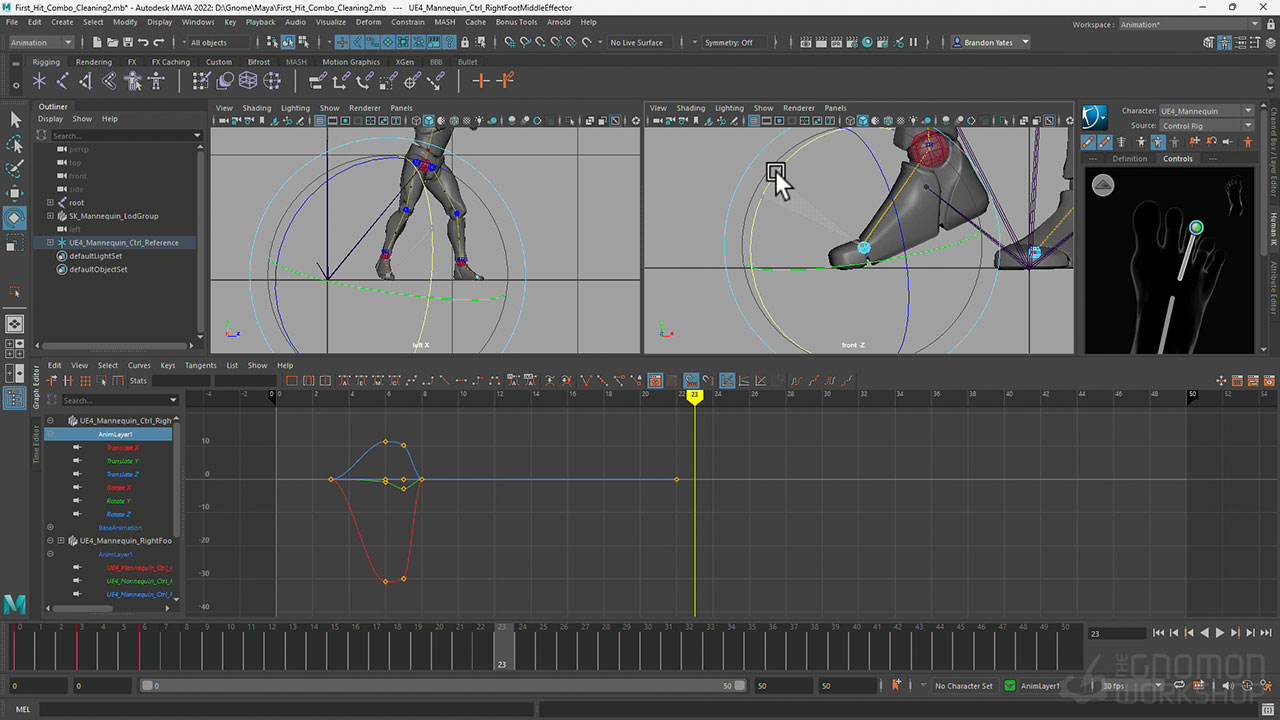Select the Rotate Y curve channel
Screen dimensions: 1280x720
click(118, 501)
